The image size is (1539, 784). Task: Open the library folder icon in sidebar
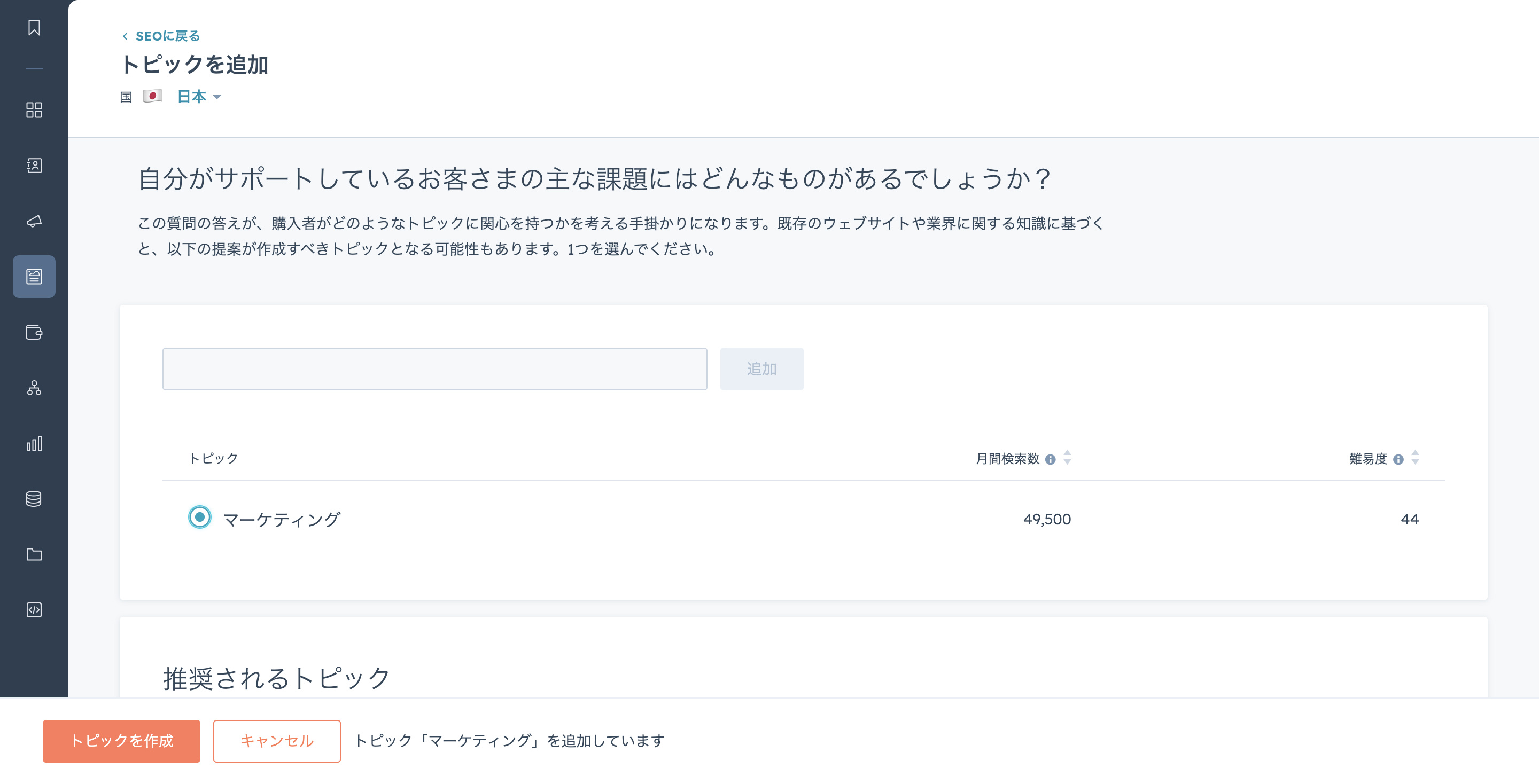coord(34,554)
